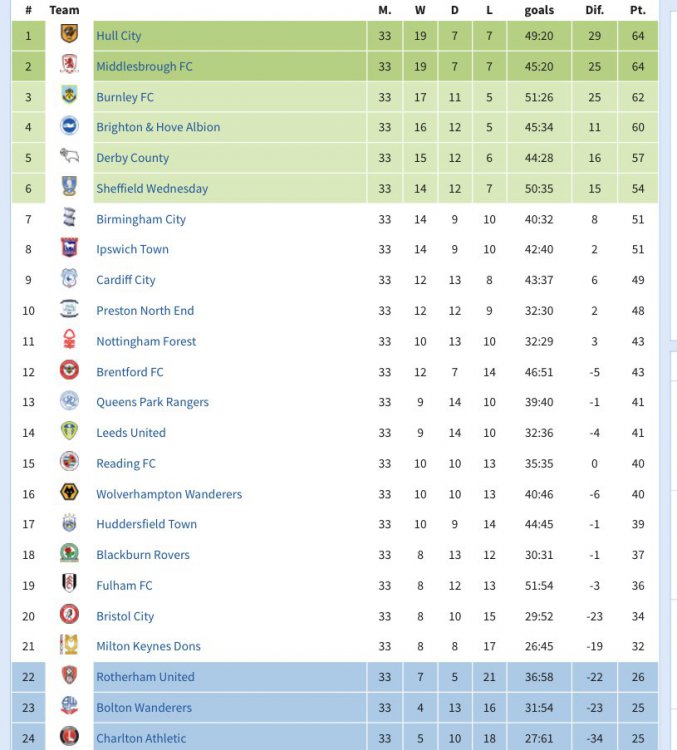677x750 pixels.
Task: Click the Wolverhampton Wanderers wolf crest icon
Action: 69,494
